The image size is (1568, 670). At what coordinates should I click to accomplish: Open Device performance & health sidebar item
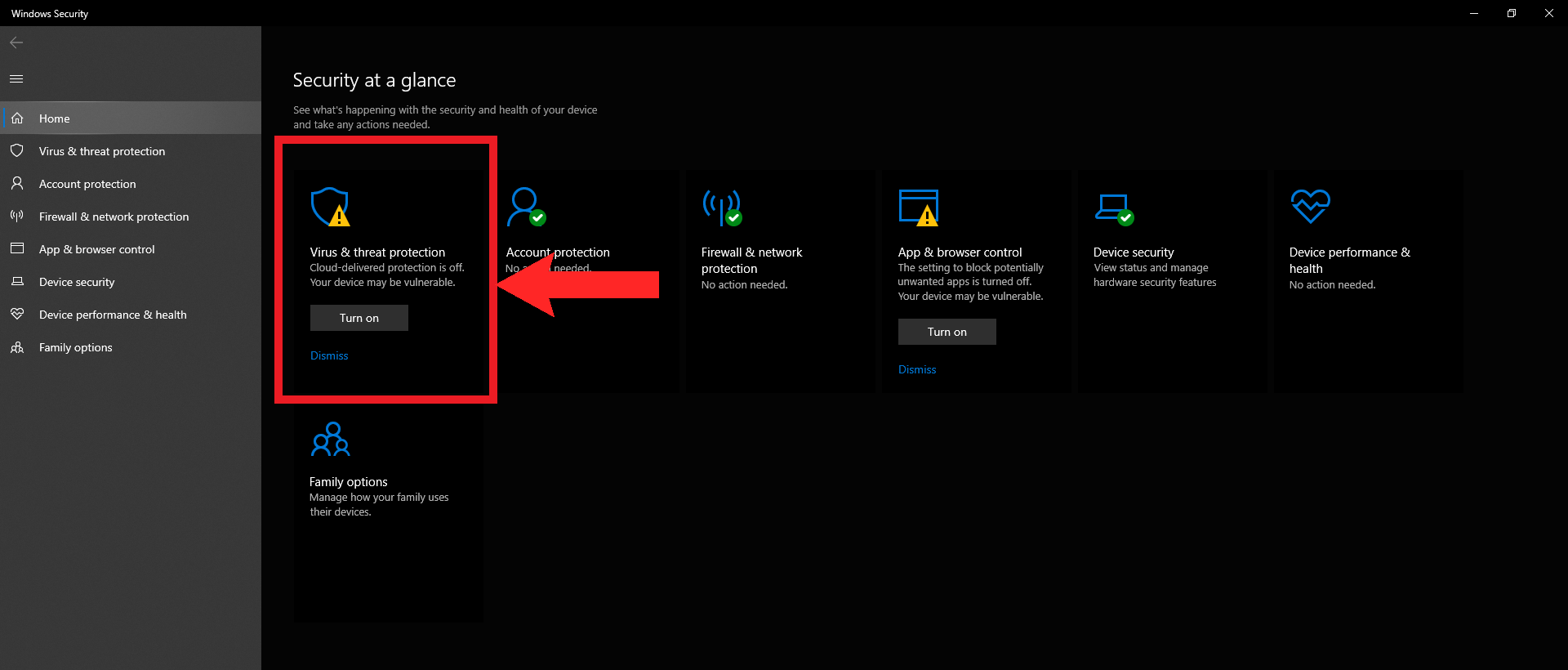coord(131,315)
